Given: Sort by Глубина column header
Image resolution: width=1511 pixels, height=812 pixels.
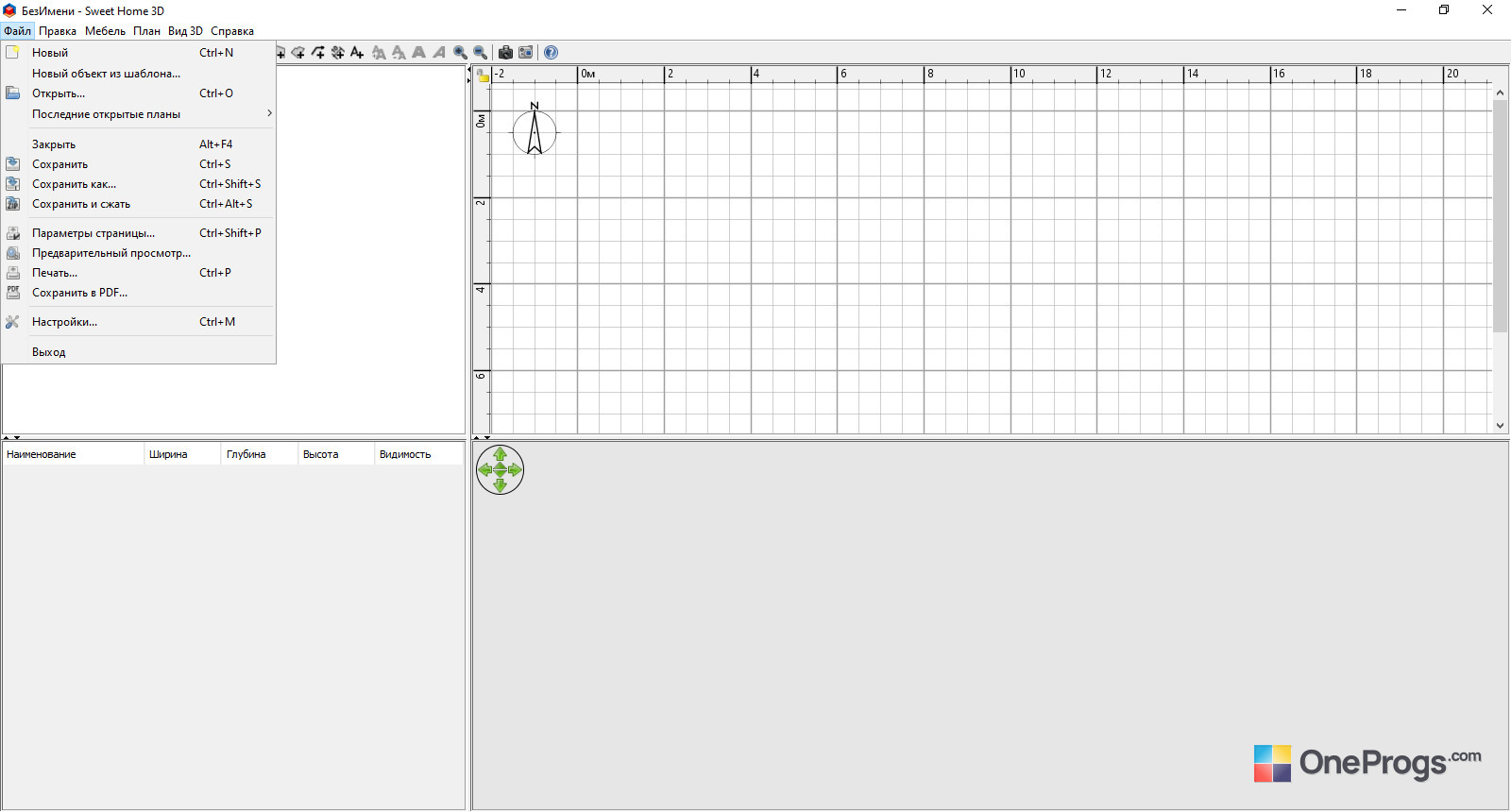Looking at the screenshot, I should click(x=260, y=454).
